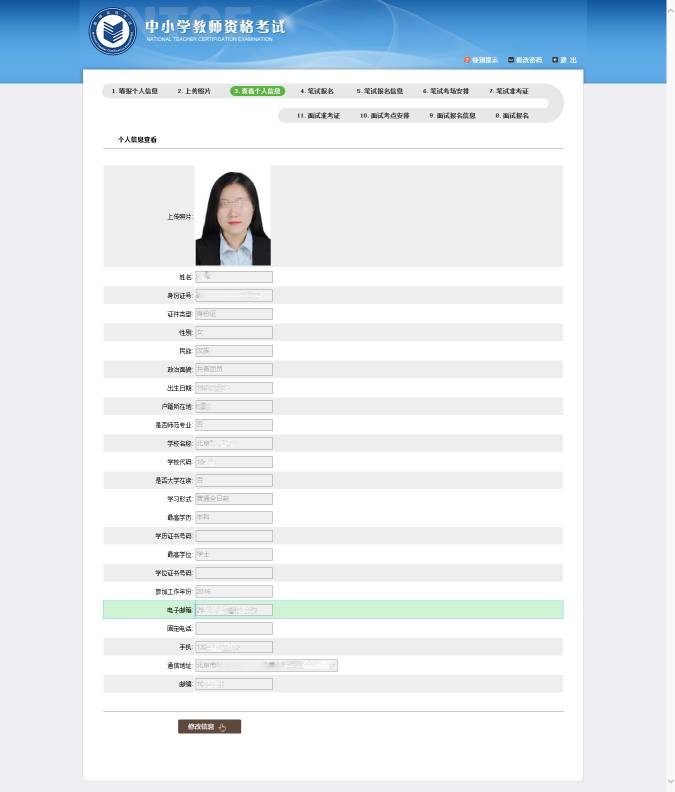Screen dimensions: 675x792
Task: Open 特别提示 link in header
Action: pyautogui.click(x=481, y=60)
